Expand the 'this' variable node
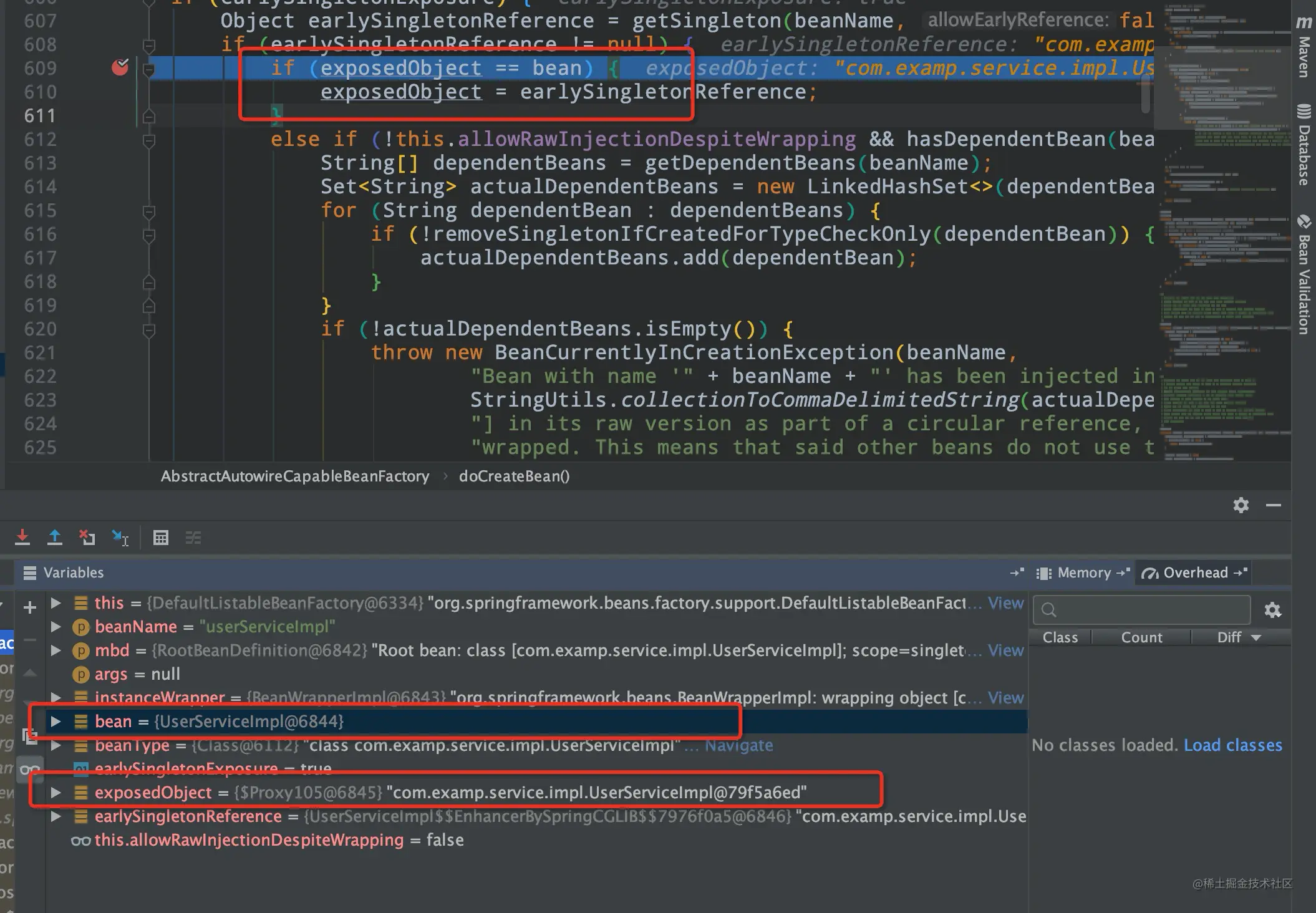This screenshot has width=1316, height=913. tap(56, 602)
